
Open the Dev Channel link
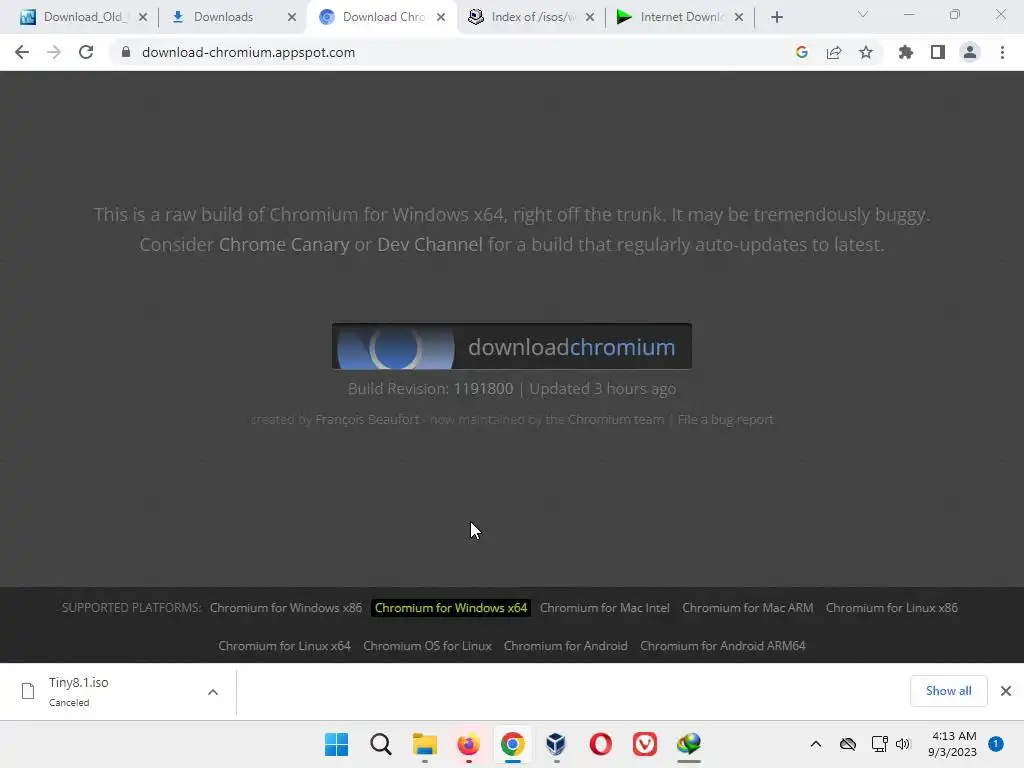pyautogui.click(x=430, y=244)
